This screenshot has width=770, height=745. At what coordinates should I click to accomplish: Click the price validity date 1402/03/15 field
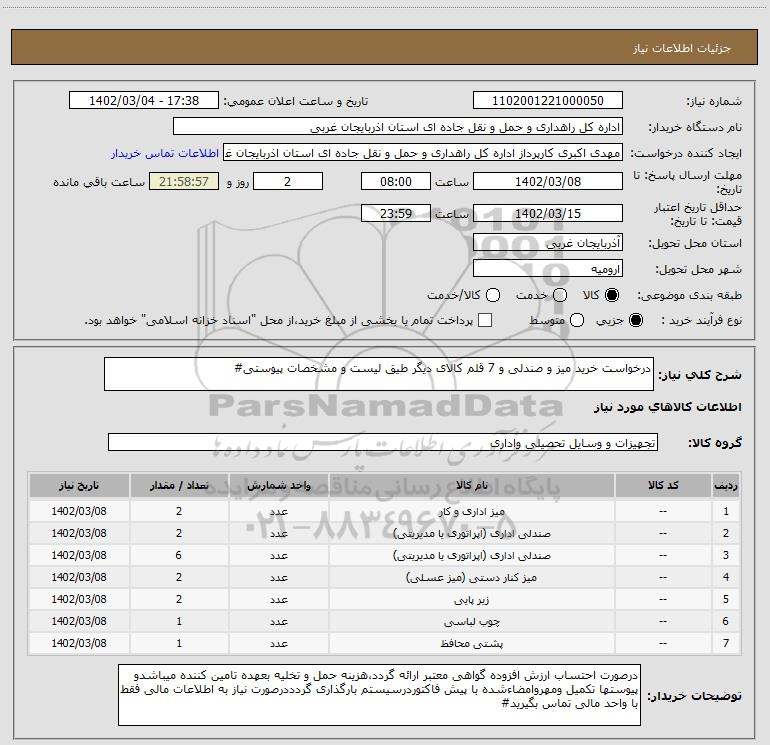(548, 213)
